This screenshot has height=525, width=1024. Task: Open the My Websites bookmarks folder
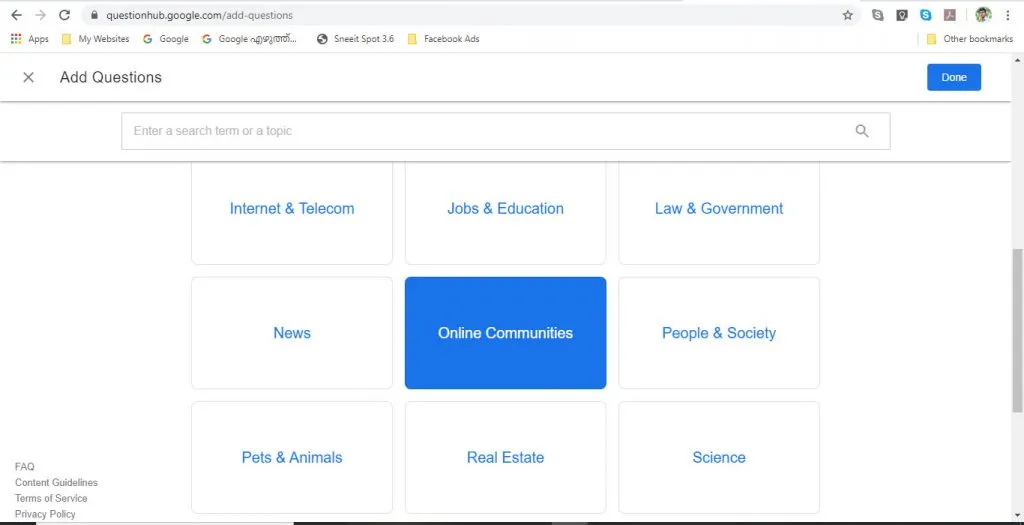coord(95,39)
